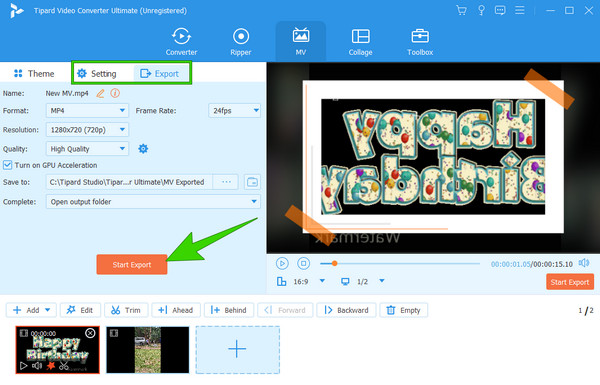Open the 16:9 aspect ratio dropdown
The image size is (600, 385).
click(x=322, y=281)
